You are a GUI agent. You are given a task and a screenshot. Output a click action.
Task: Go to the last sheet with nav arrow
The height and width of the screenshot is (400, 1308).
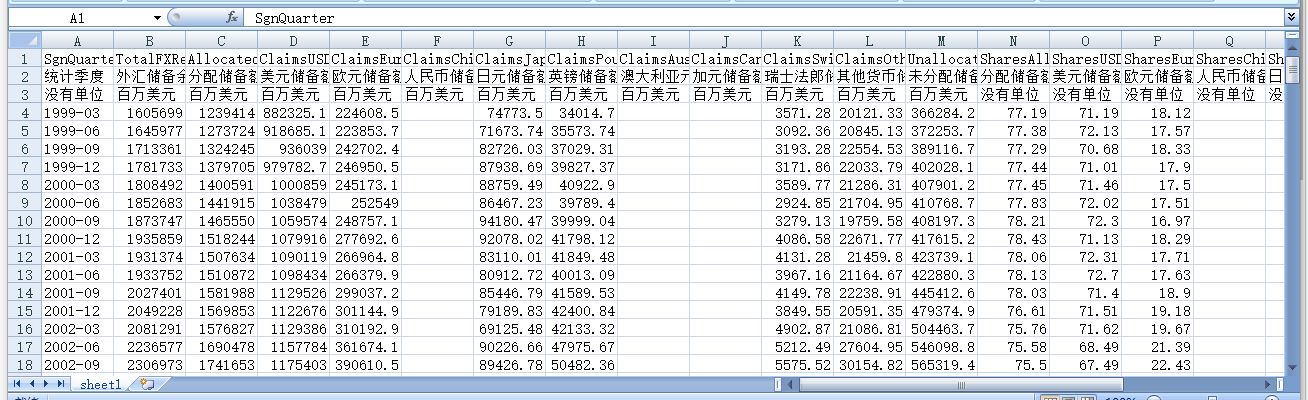(x=60, y=384)
